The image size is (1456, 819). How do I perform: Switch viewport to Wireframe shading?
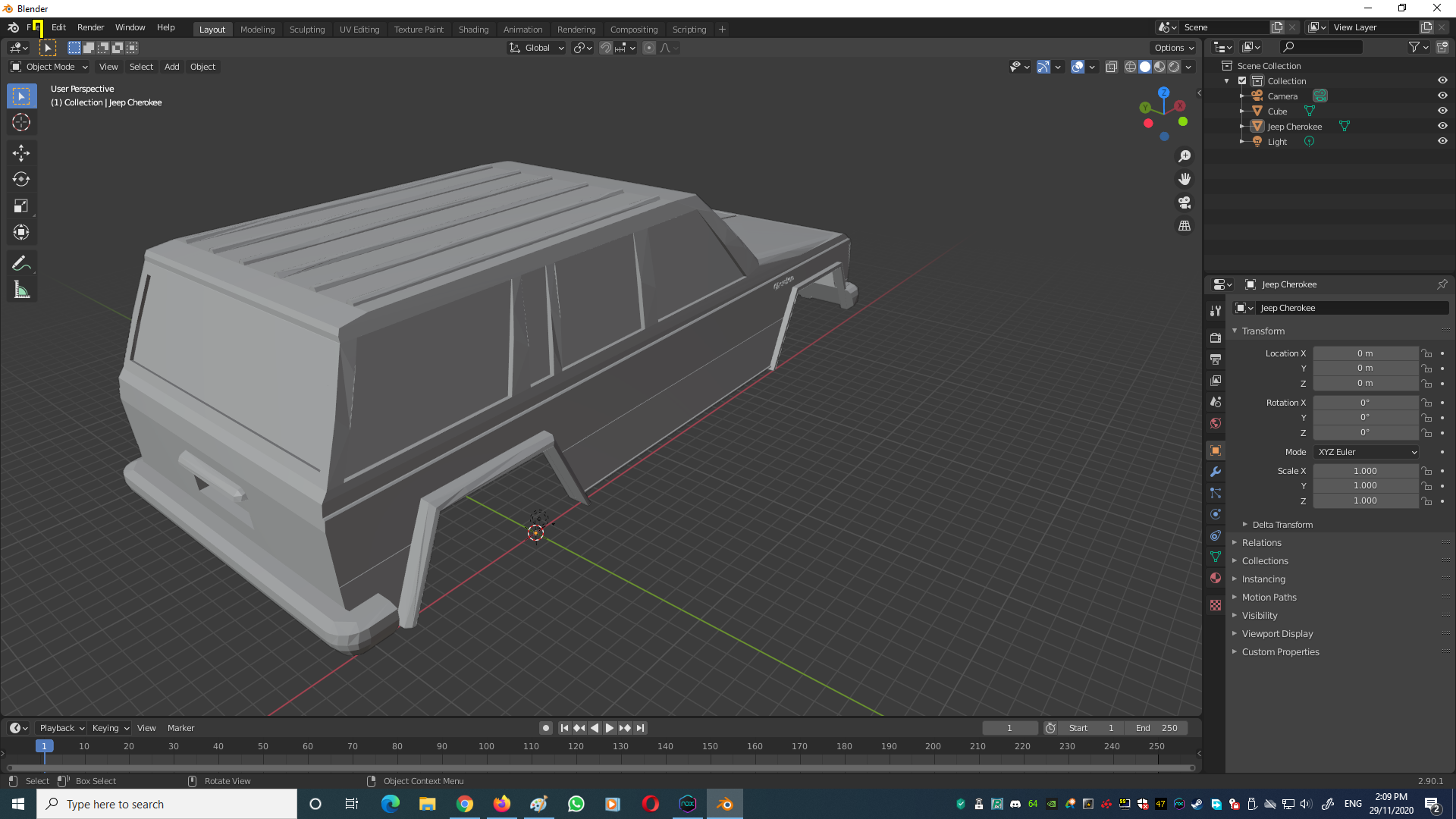tap(1130, 67)
